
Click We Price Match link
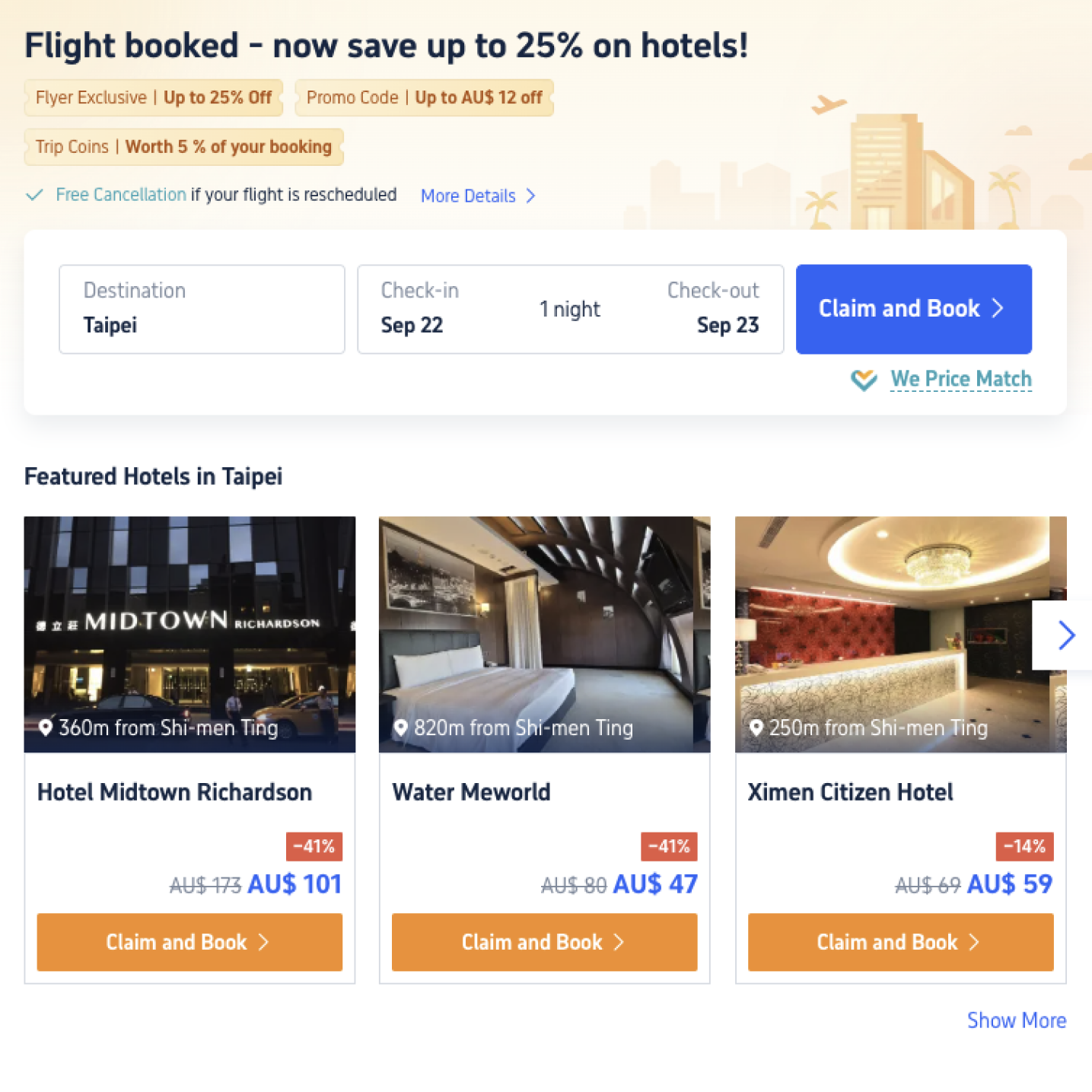pyautogui.click(x=961, y=378)
